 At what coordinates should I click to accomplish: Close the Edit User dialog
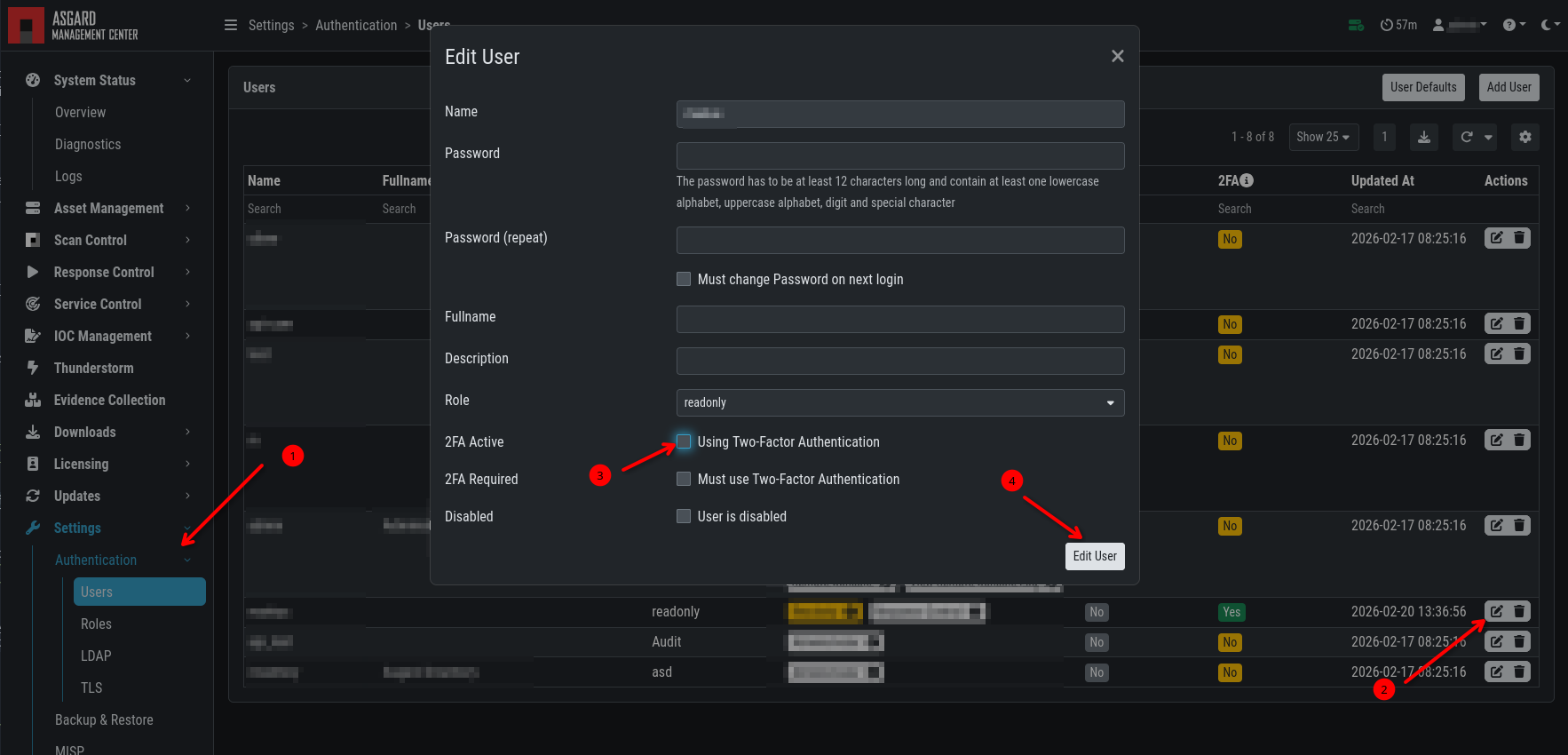pyautogui.click(x=1118, y=56)
